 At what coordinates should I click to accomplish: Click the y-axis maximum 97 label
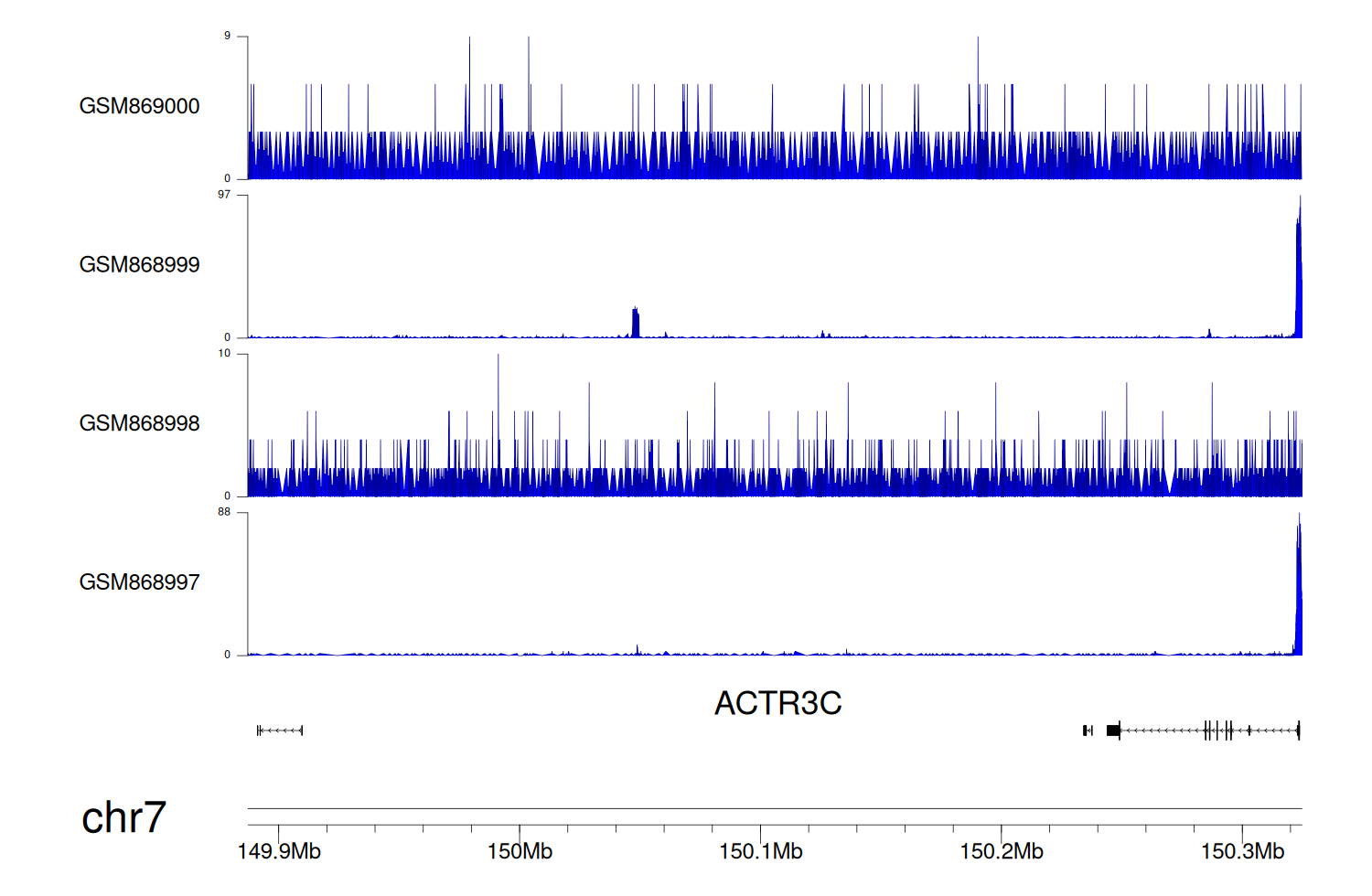coord(224,195)
